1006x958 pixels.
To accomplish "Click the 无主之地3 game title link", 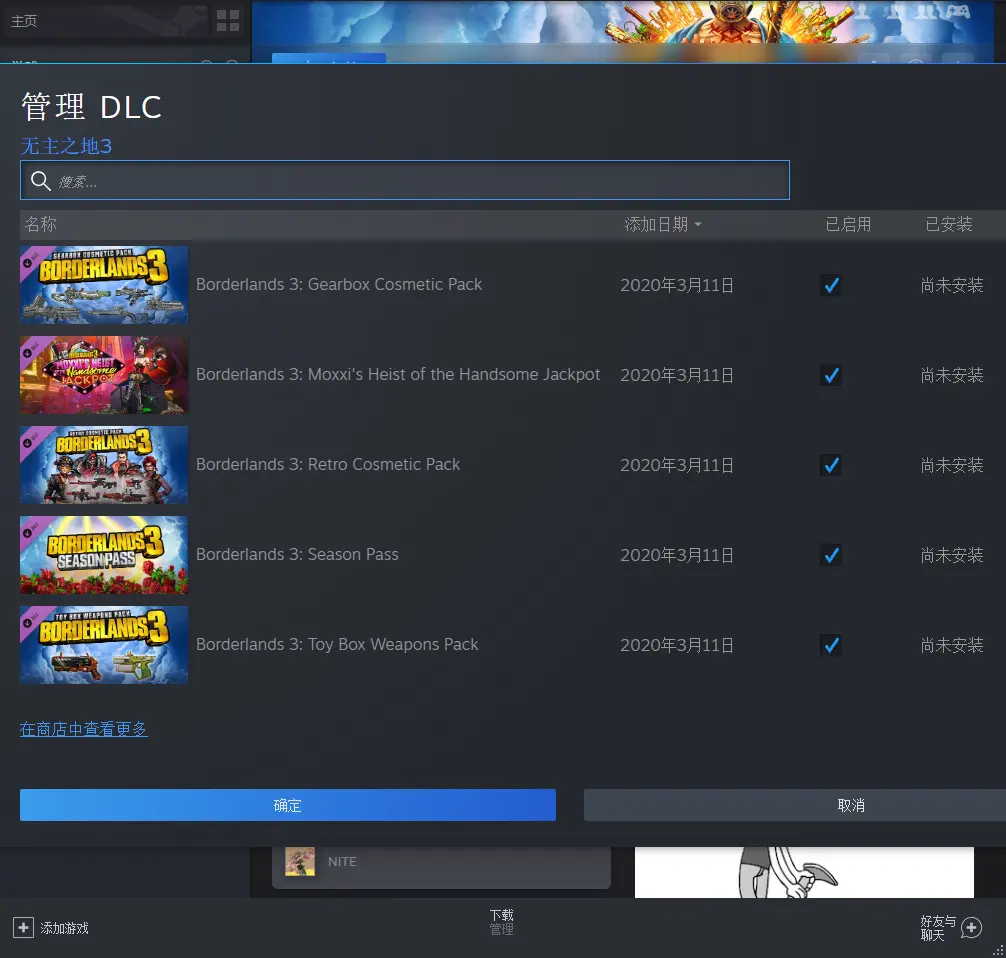I will tap(66, 146).
